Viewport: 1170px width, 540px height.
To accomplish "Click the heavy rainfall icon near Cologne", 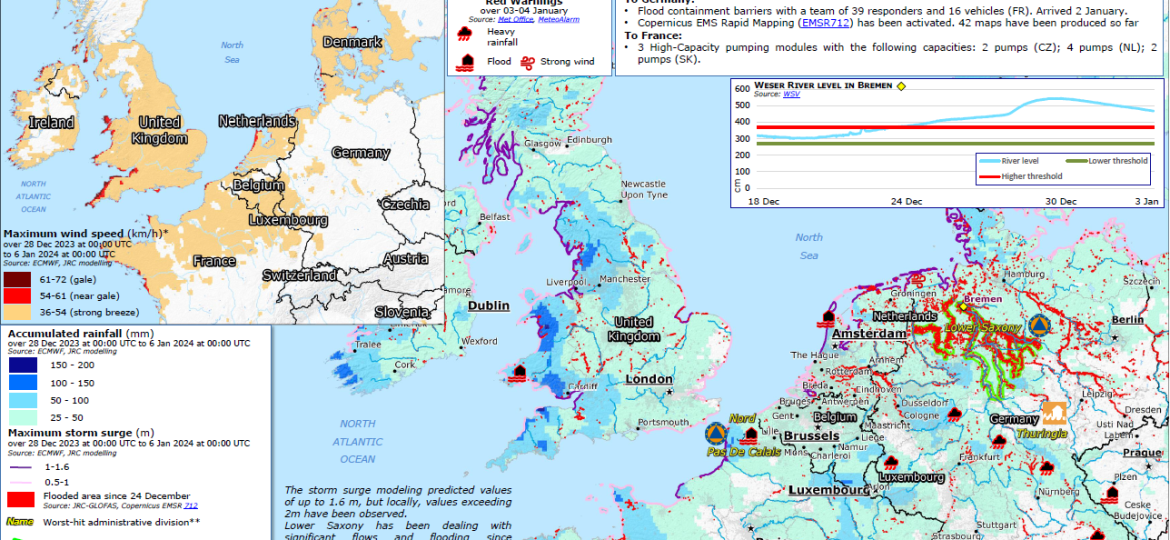I will tap(955, 413).
